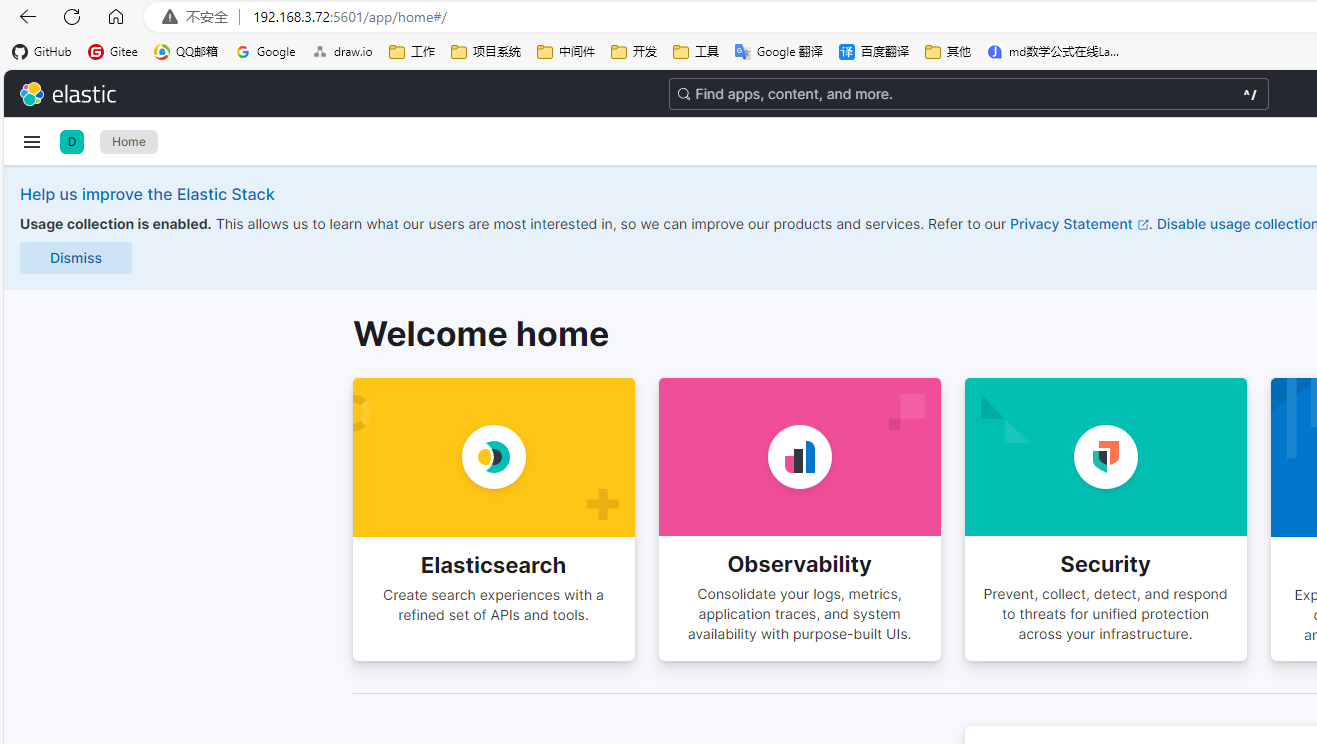Click the Security card description text

click(1106, 614)
